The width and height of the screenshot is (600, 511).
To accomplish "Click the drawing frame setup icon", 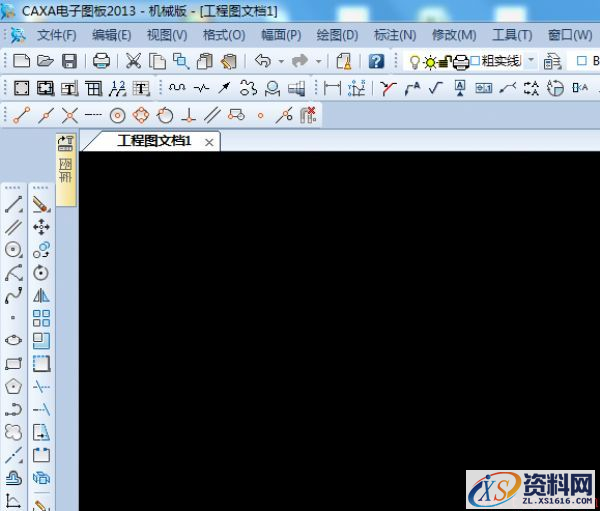I will 21,88.
